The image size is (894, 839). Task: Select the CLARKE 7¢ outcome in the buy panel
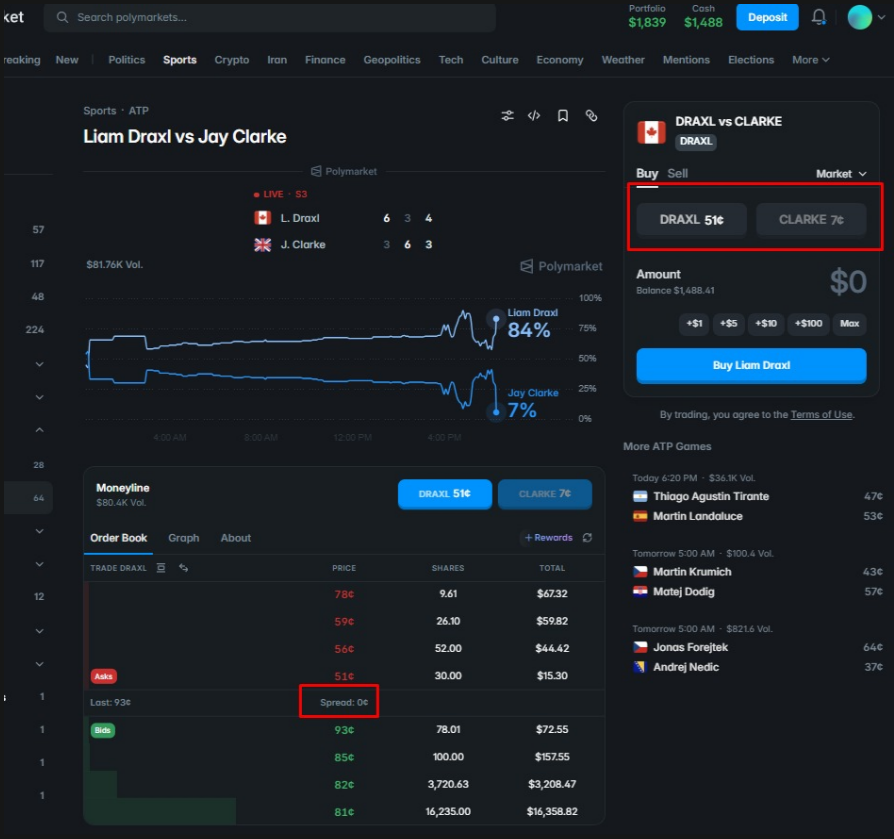(811, 219)
